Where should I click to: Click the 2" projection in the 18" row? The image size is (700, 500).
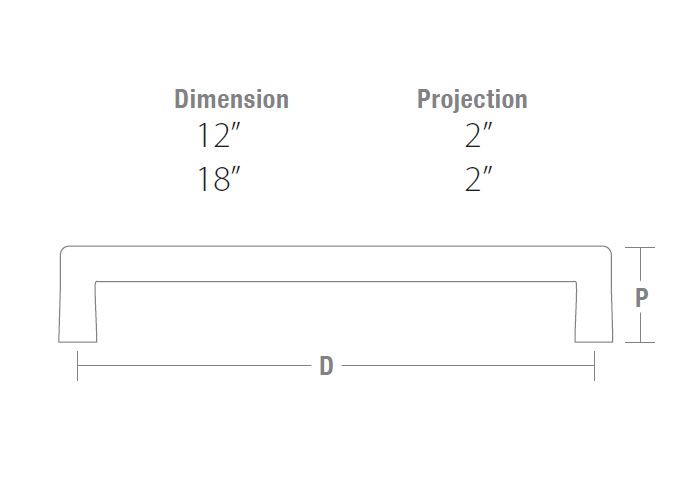[x=479, y=180]
